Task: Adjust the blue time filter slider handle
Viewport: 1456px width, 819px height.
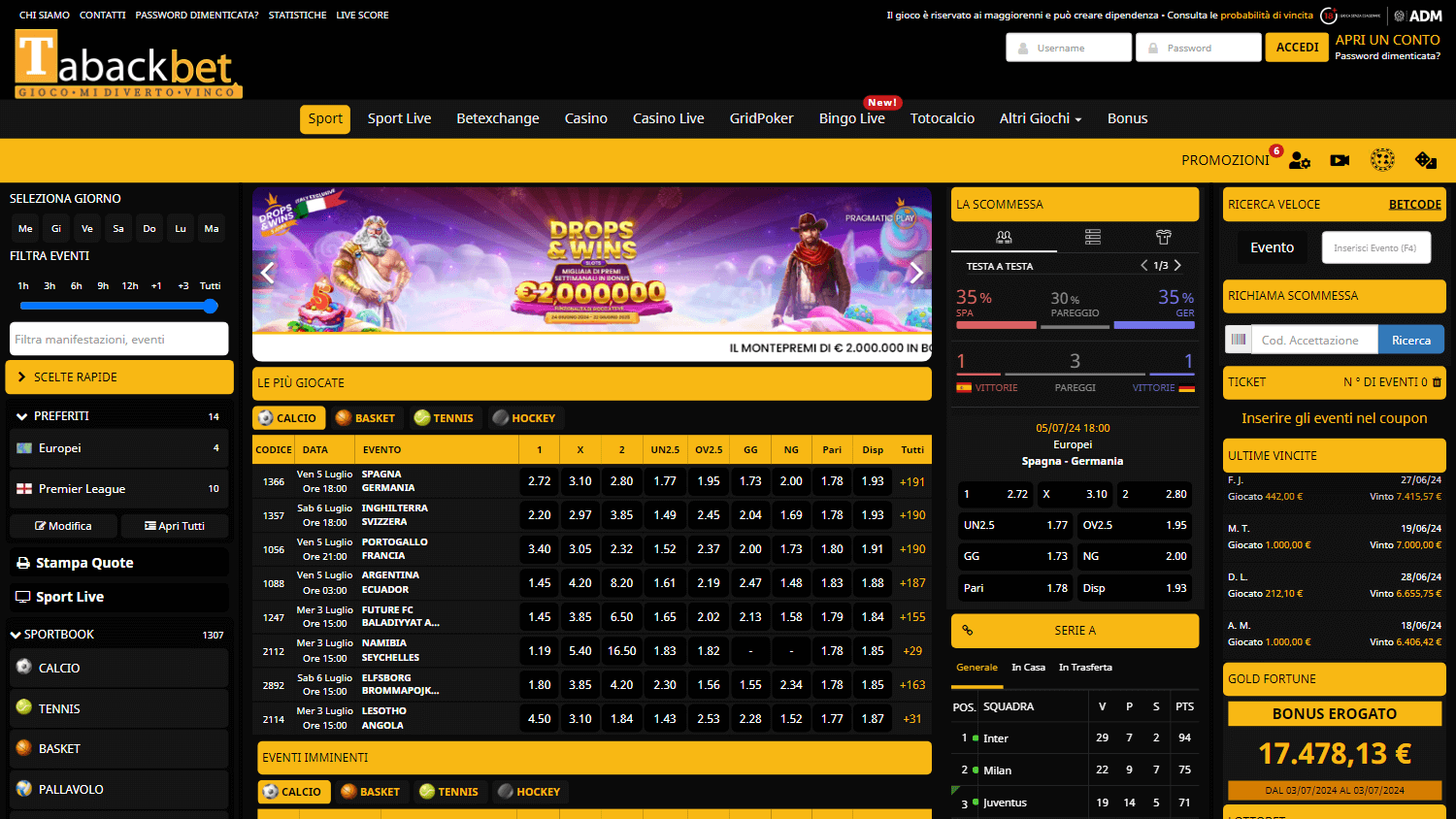Action: [211, 306]
